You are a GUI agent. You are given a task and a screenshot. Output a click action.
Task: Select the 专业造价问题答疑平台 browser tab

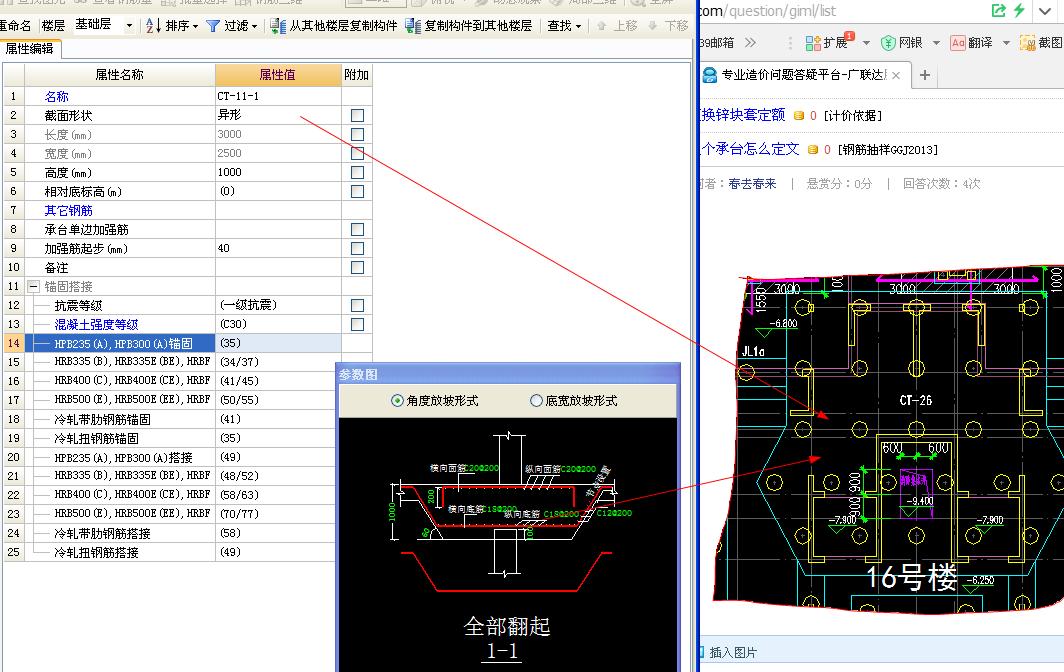(804, 75)
